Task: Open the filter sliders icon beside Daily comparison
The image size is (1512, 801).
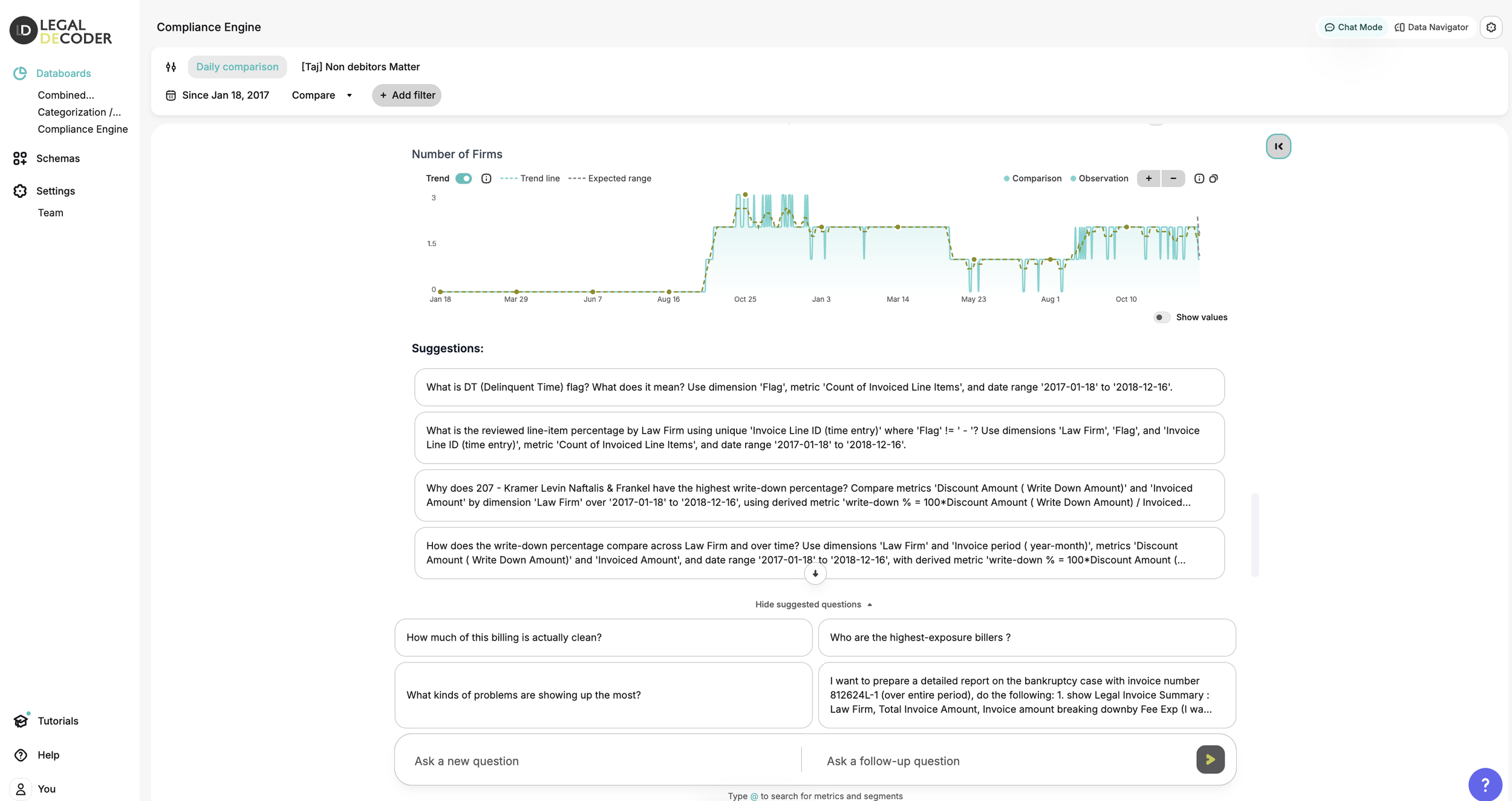Action: point(171,67)
